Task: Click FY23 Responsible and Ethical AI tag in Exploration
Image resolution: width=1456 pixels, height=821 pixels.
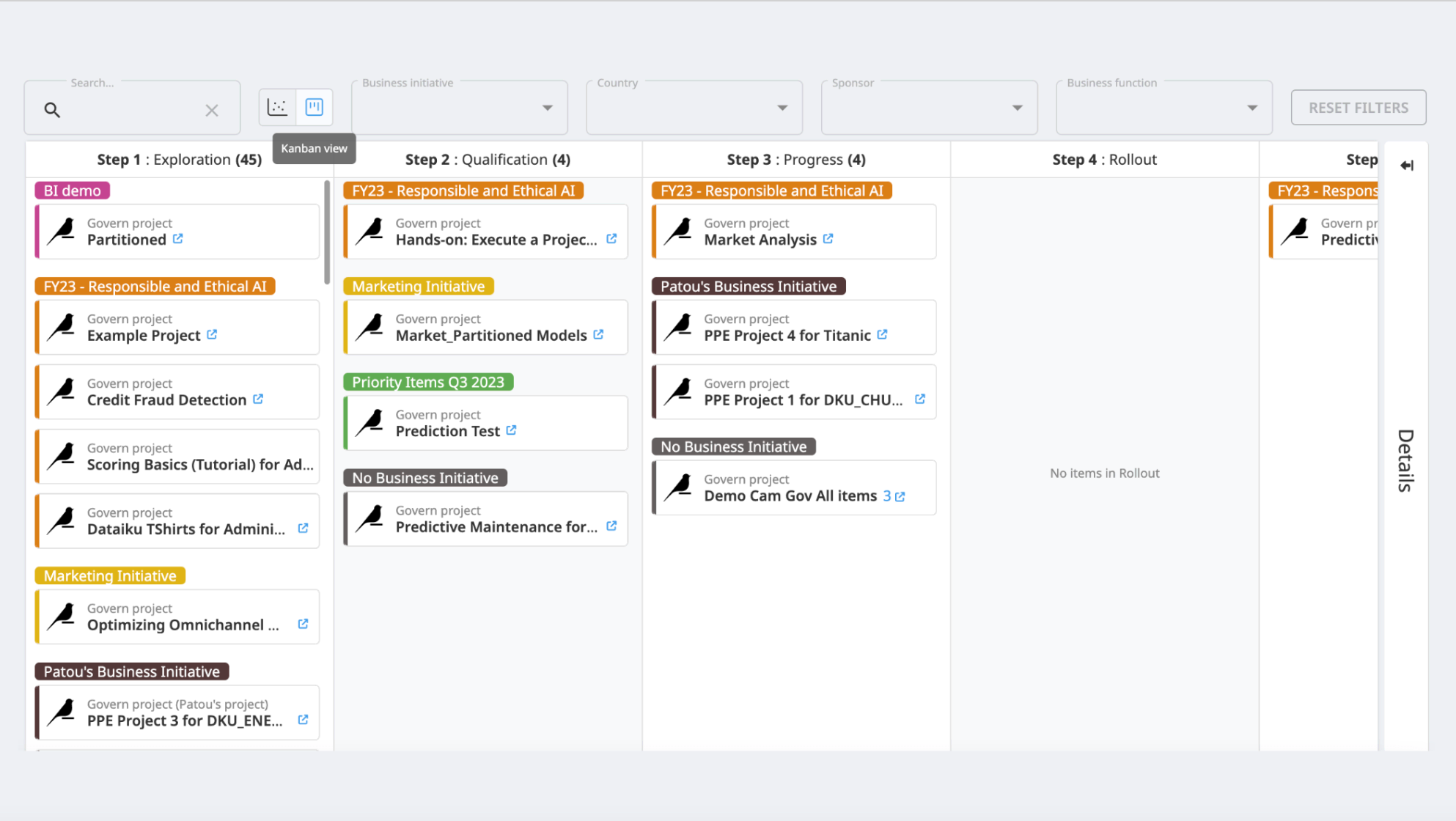Action: [x=155, y=286]
